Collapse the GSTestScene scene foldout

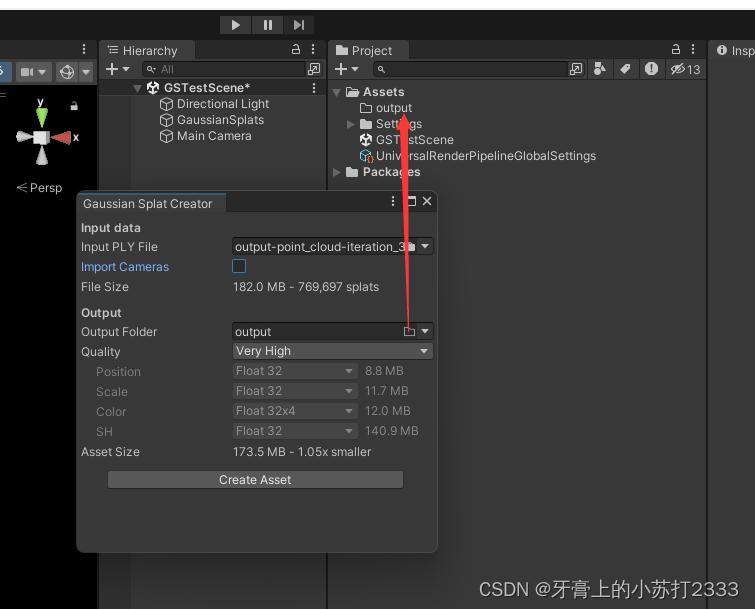click(138, 88)
